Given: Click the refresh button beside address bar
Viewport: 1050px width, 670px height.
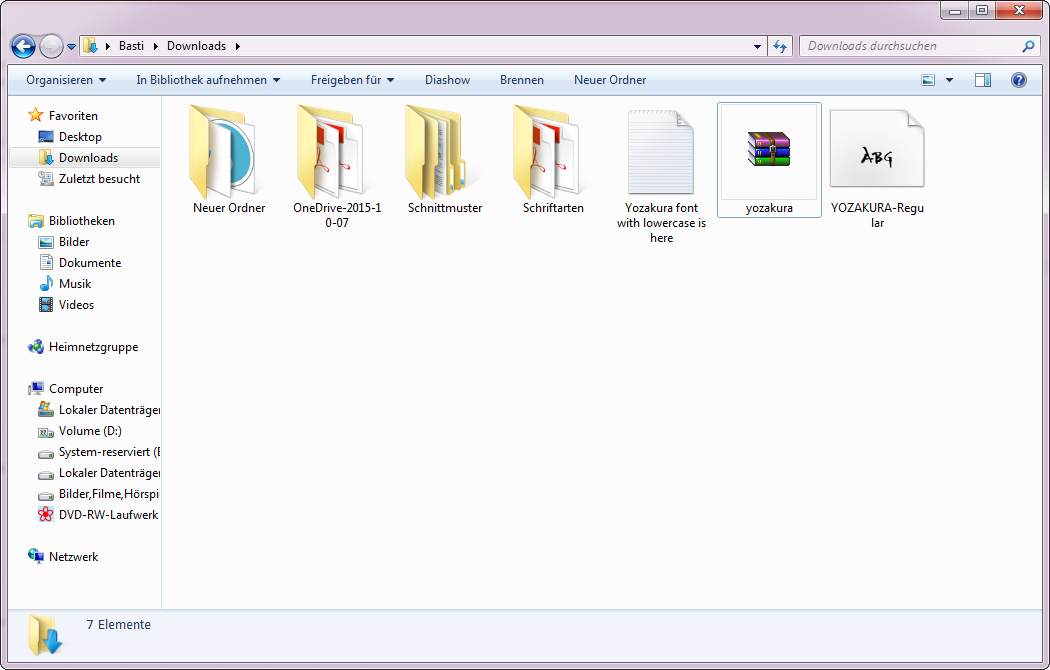Looking at the screenshot, I should (781, 46).
